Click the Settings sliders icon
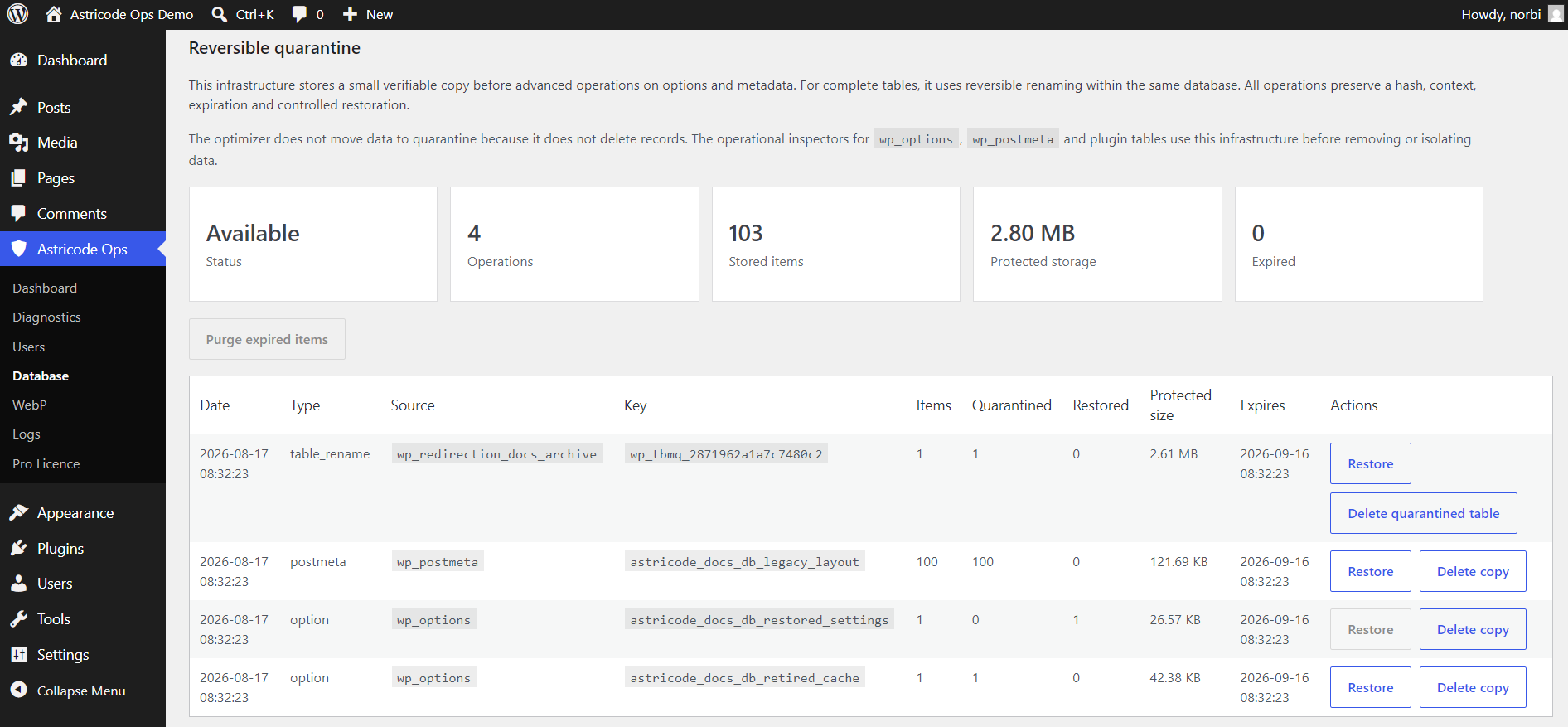 click(x=18, y=654)
